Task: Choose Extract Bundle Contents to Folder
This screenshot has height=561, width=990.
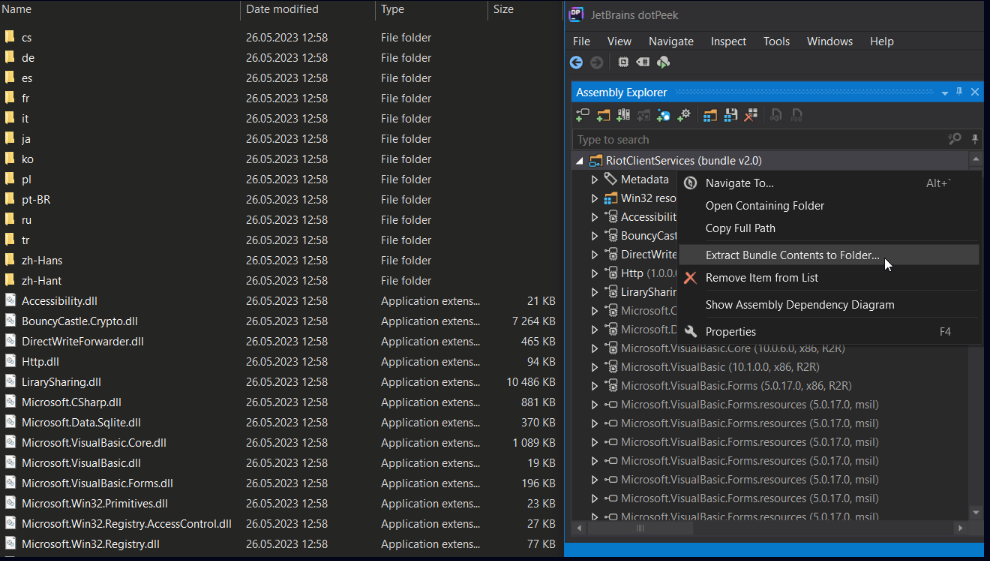Action: pos(829,255)
